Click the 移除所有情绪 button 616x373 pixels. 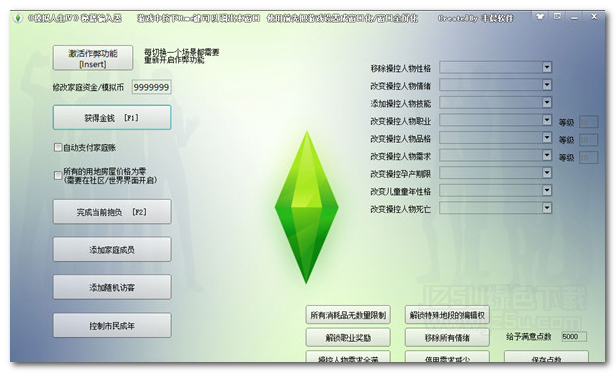pyautogui.click(x=447, y=338)
